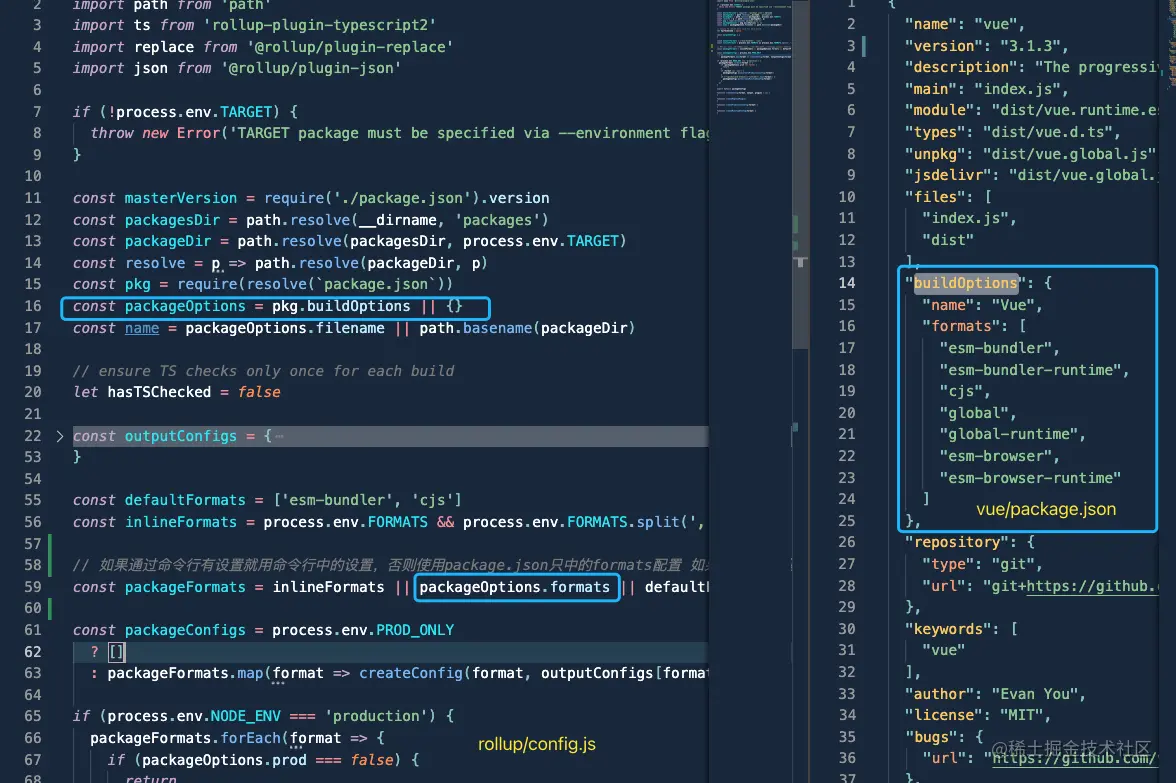Click the "esm-browser-runtime" format entry
Image resolution: width=1176 pixels, height=783 pixels.
click(x=1030, y=478)
